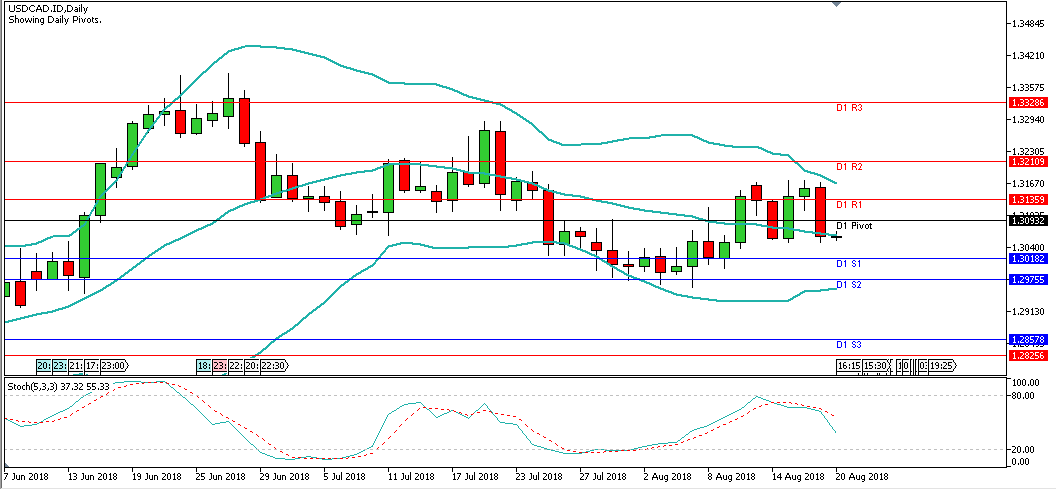1056x490 pixels.
Task: Click the 27 Jul 2018 date label
Action: 602,477
